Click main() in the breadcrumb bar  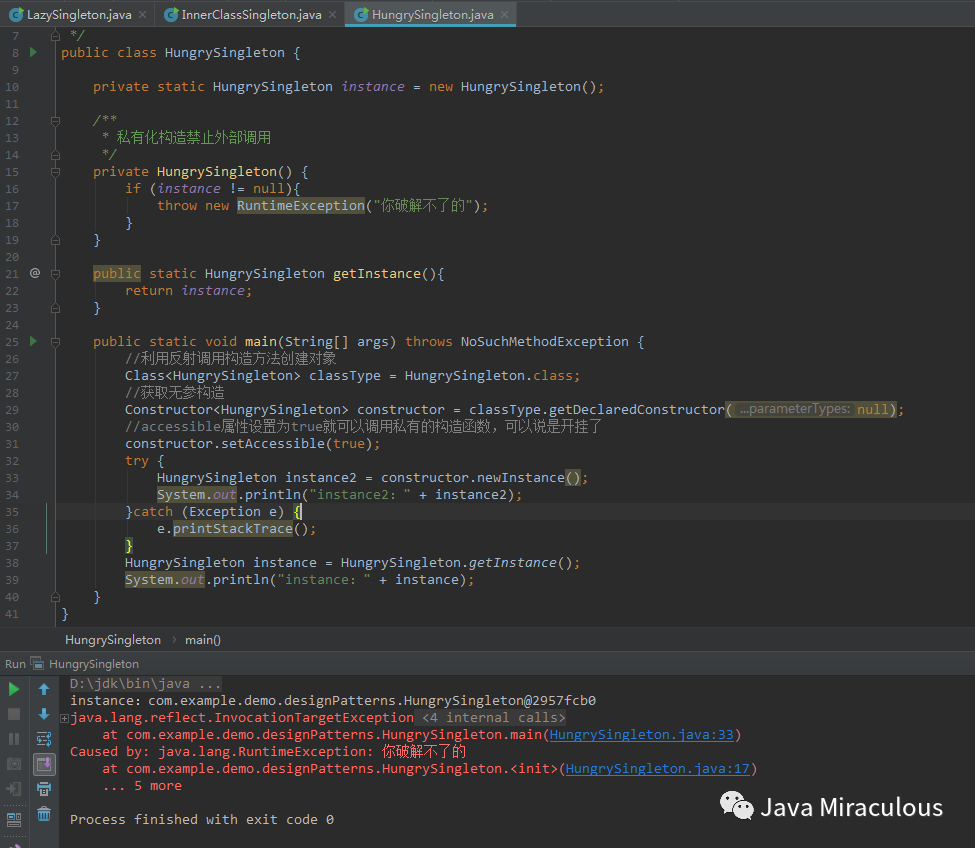point(203,640)
